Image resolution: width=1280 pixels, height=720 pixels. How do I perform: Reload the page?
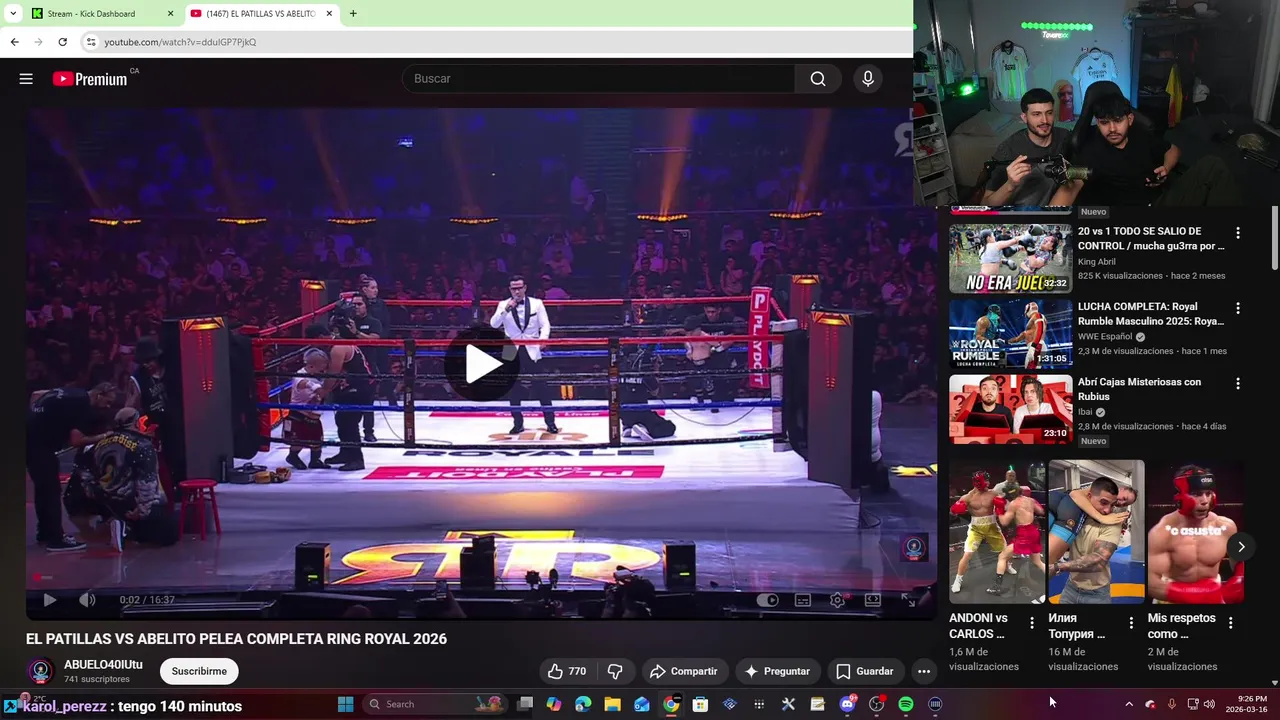coord(62,42)
